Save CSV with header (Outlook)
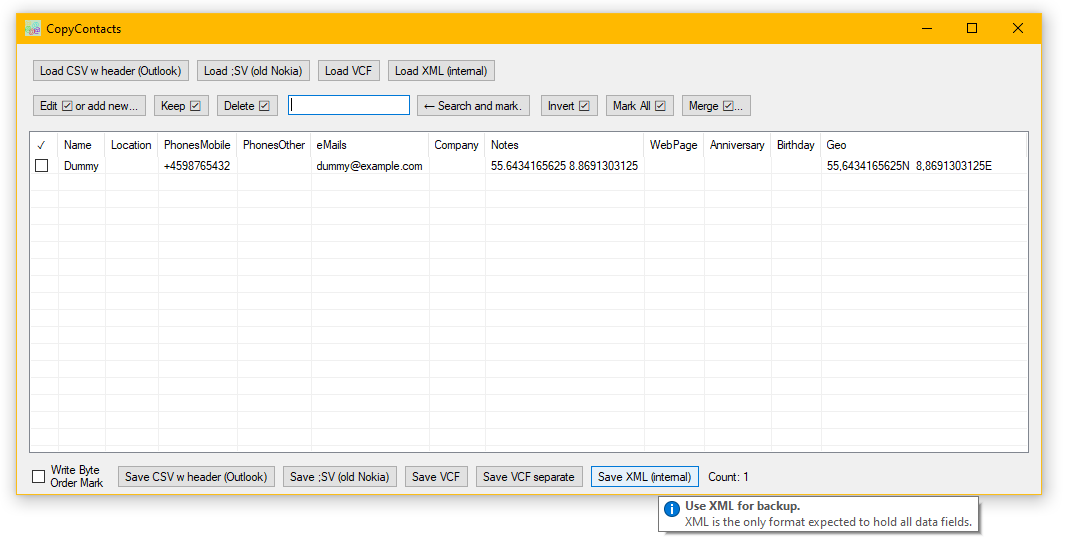The width and height of the screenshot is (1070, 544). pyautogui.click(x=196, y=476)
